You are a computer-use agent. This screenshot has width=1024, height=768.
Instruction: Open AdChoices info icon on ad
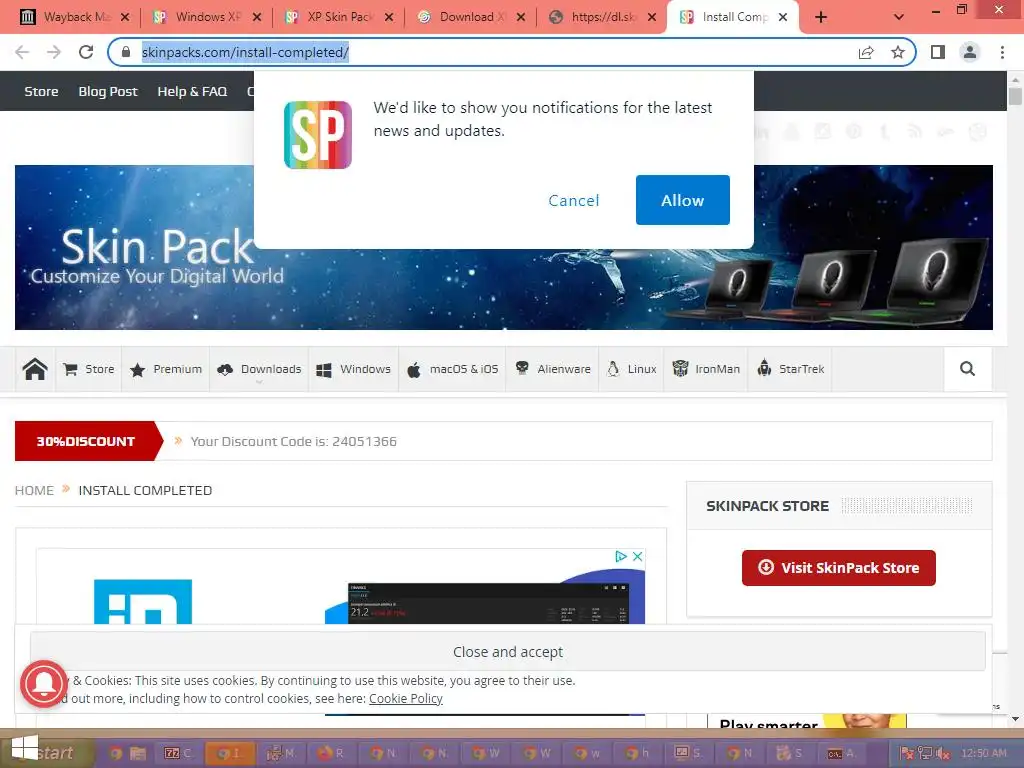[x=621, y=556]
